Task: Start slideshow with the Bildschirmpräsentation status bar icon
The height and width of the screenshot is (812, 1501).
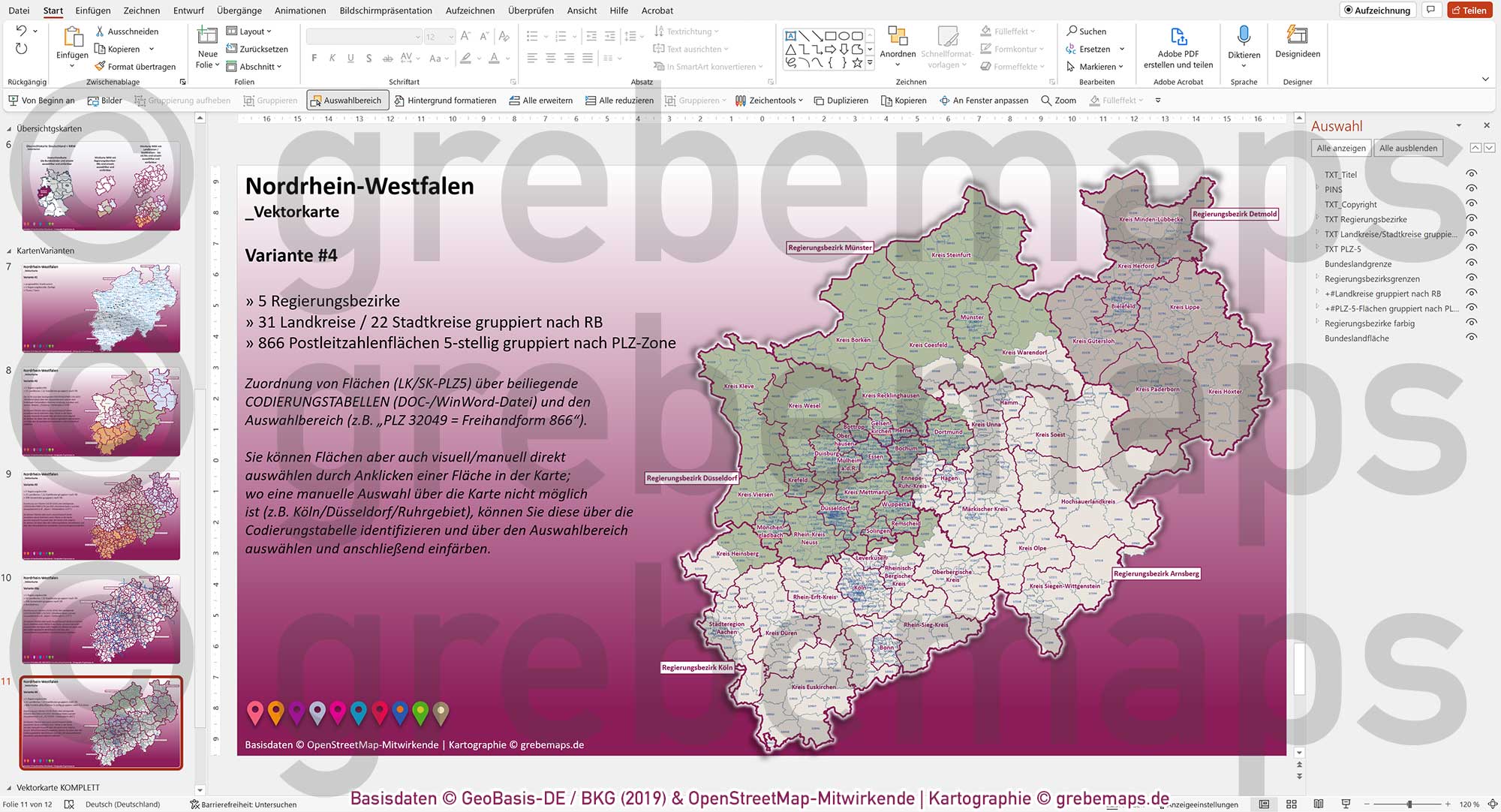Action: [x=1346, y=804]
